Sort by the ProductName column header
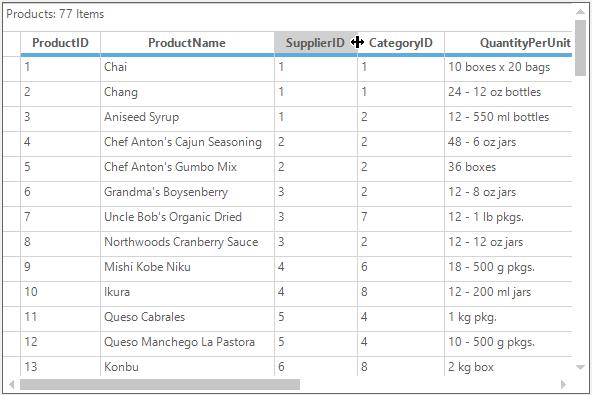Screen dimensions: 592x395 pyautogui.click(x=187, y=43)
